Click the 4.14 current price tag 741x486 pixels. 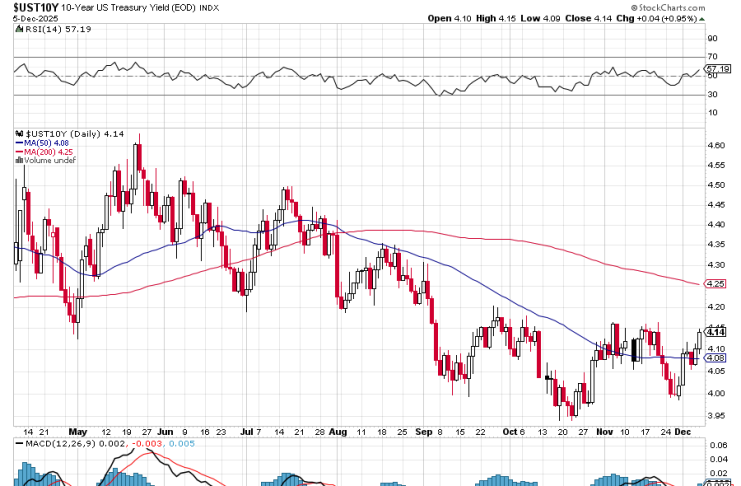click(x=714, y=332)
